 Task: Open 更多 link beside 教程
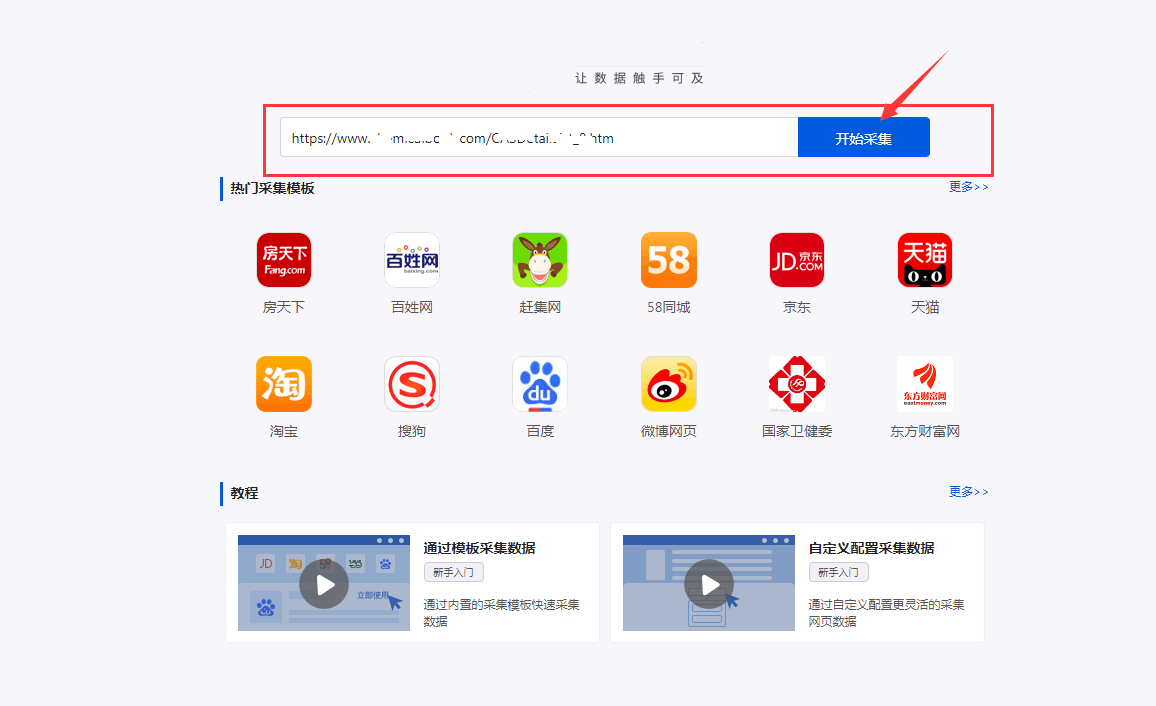point(968,492)
